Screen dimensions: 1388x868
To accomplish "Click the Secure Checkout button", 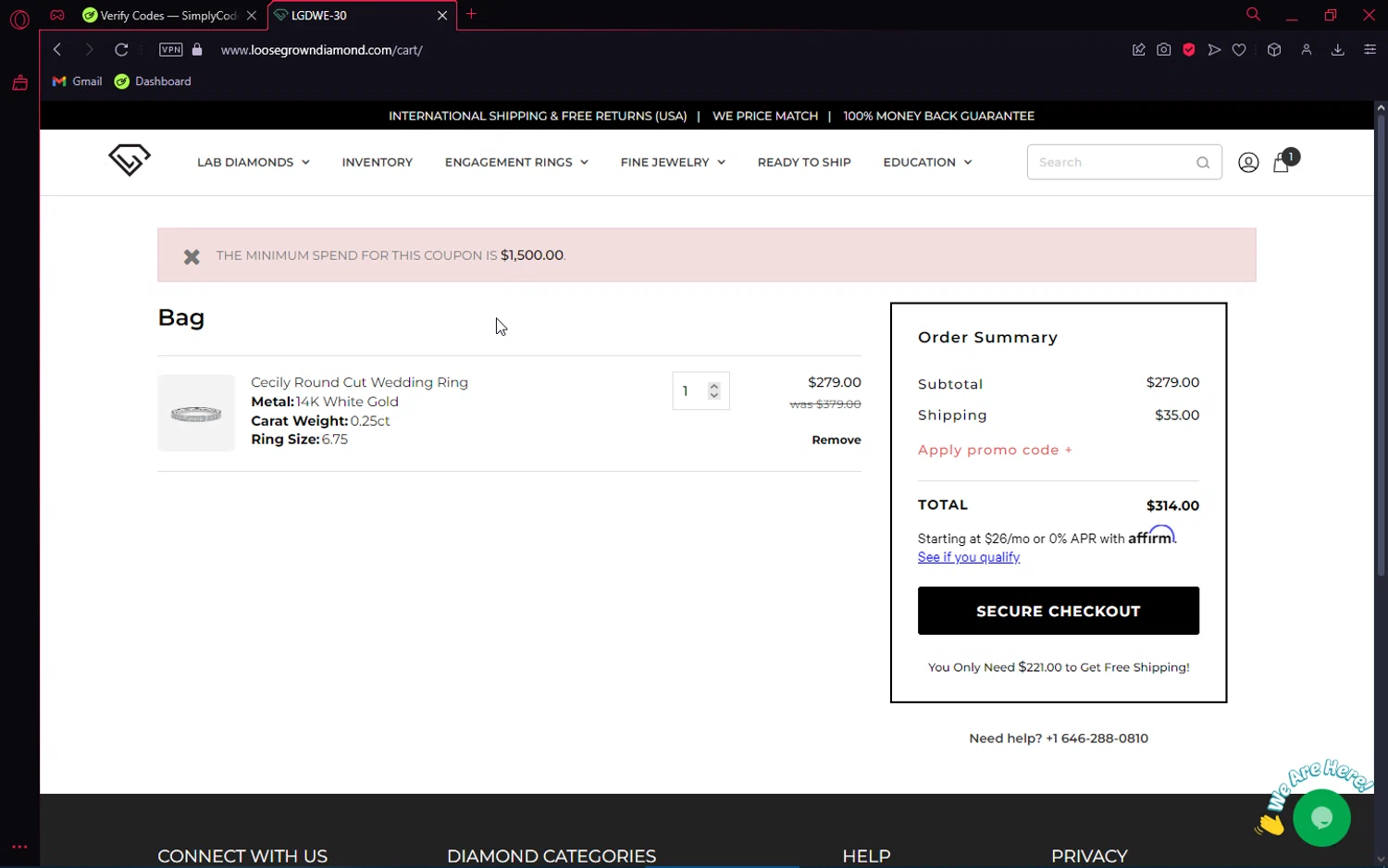I will [1059, 611].
